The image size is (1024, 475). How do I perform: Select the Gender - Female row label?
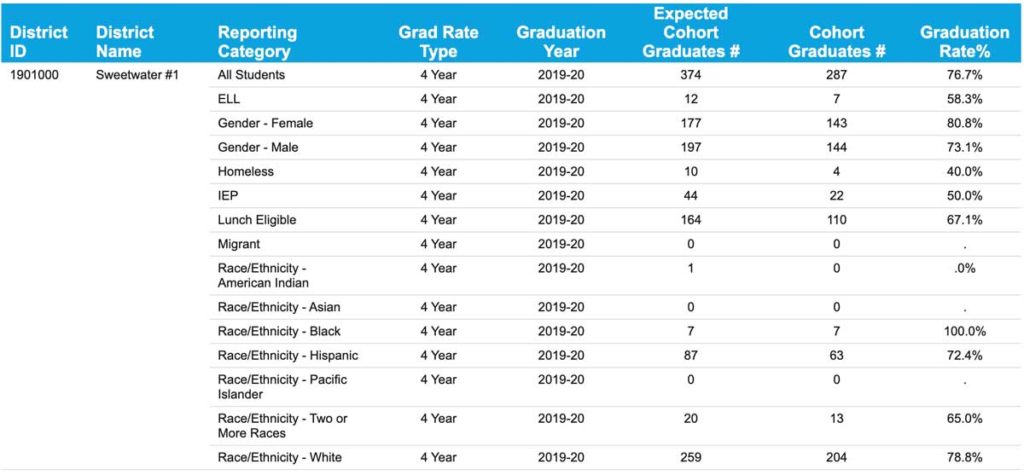pos(265,123)
